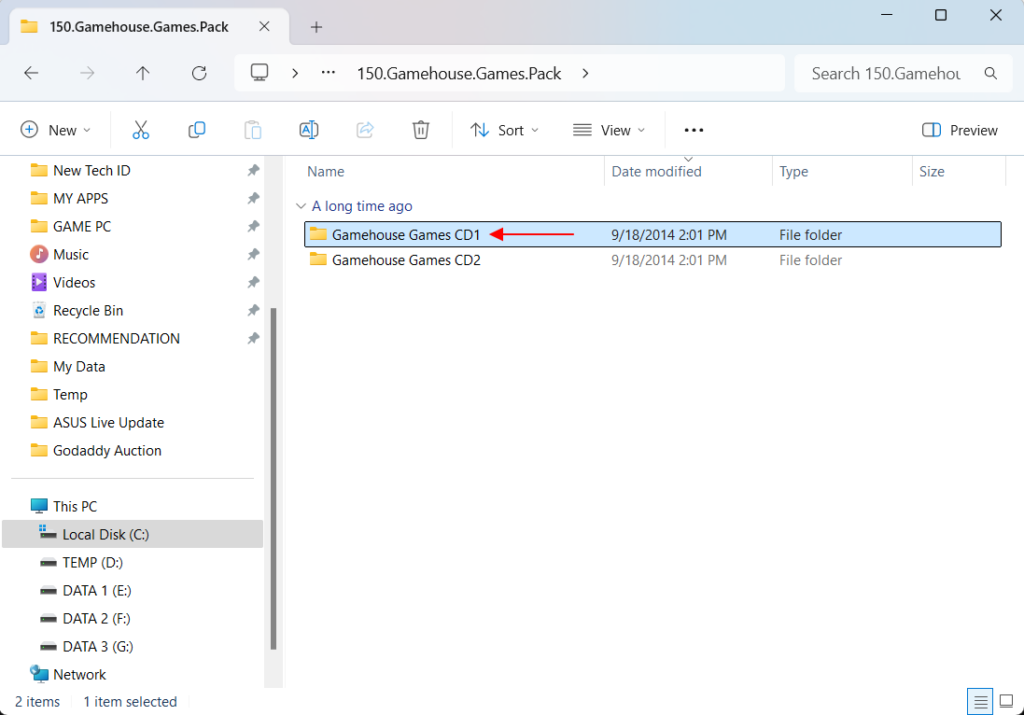Cut the selected folder using toolbar scissors icon
Screen dimensions: 1024x715
coord(140,129)
